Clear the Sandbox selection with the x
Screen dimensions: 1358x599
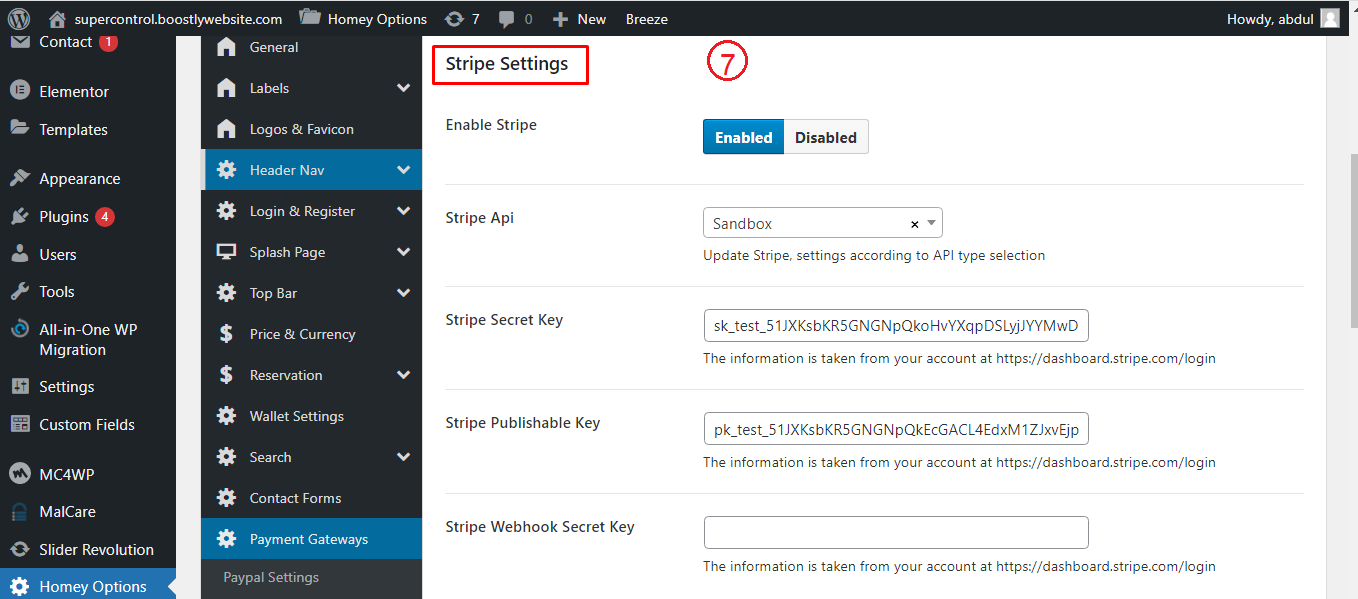point(914,224)
